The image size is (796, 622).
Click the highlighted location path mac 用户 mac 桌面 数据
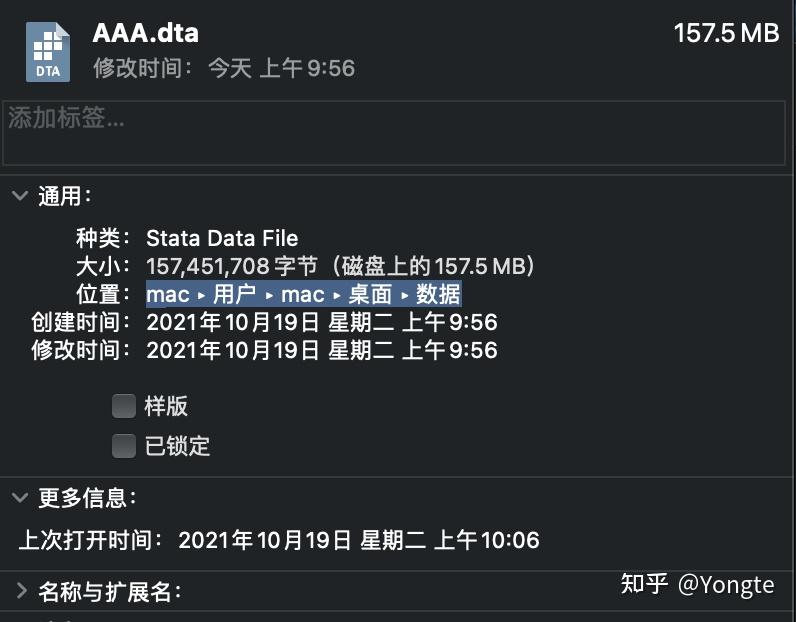[x=304, y=294]
